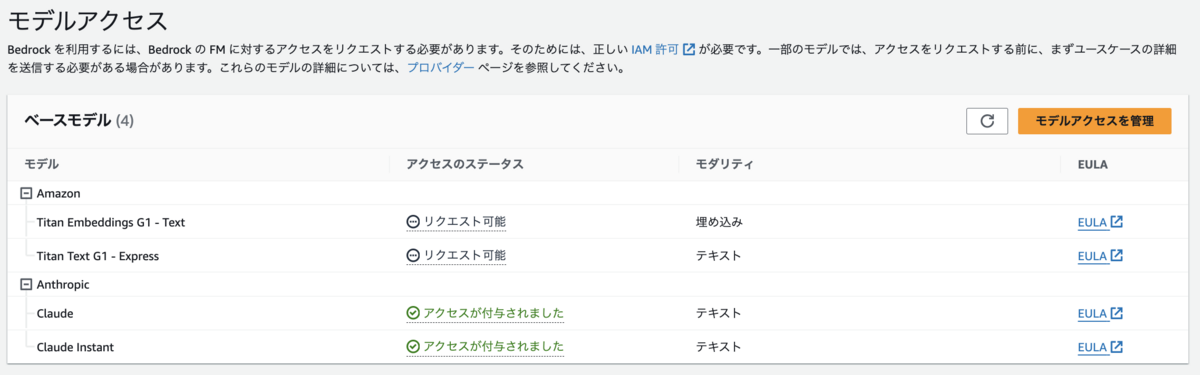The width and height of the screenshot is (1200, 375).
Task: Open モデルアクセスを管理 button
Action: pyautogui.click(x=1094, y=121)
